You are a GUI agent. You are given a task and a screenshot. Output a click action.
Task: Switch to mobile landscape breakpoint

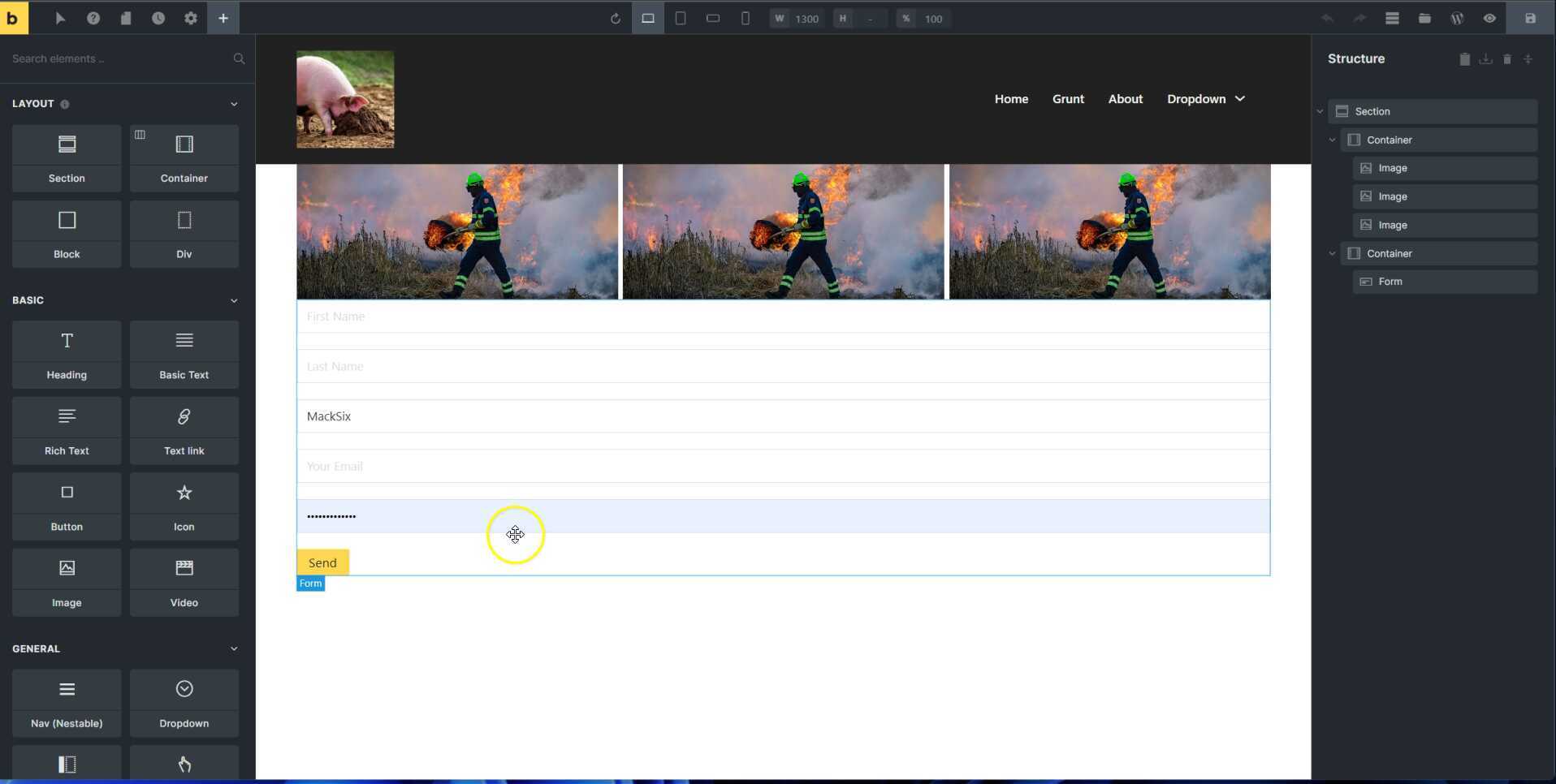(x=713, y=18)
